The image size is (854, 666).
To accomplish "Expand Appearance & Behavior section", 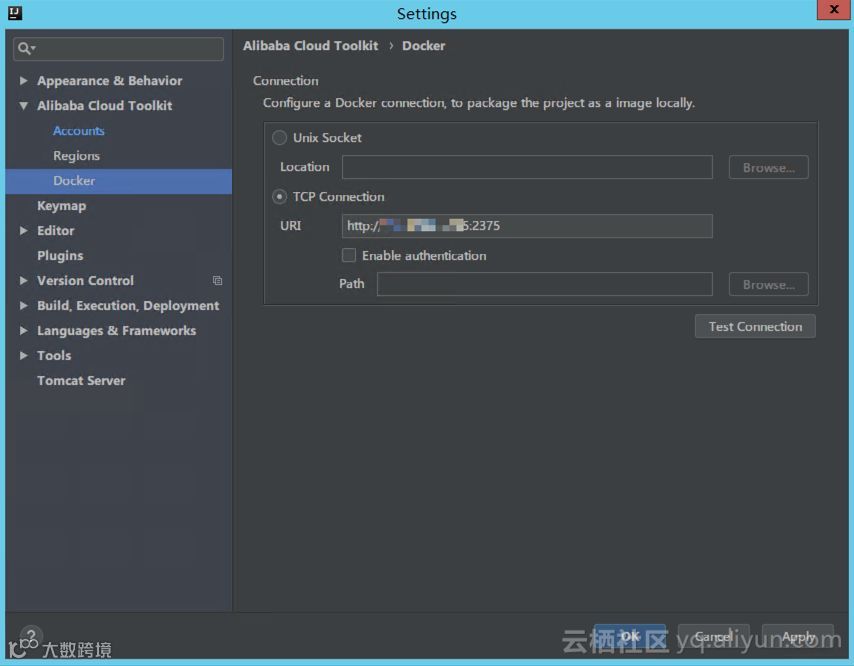I will (23, 81).
